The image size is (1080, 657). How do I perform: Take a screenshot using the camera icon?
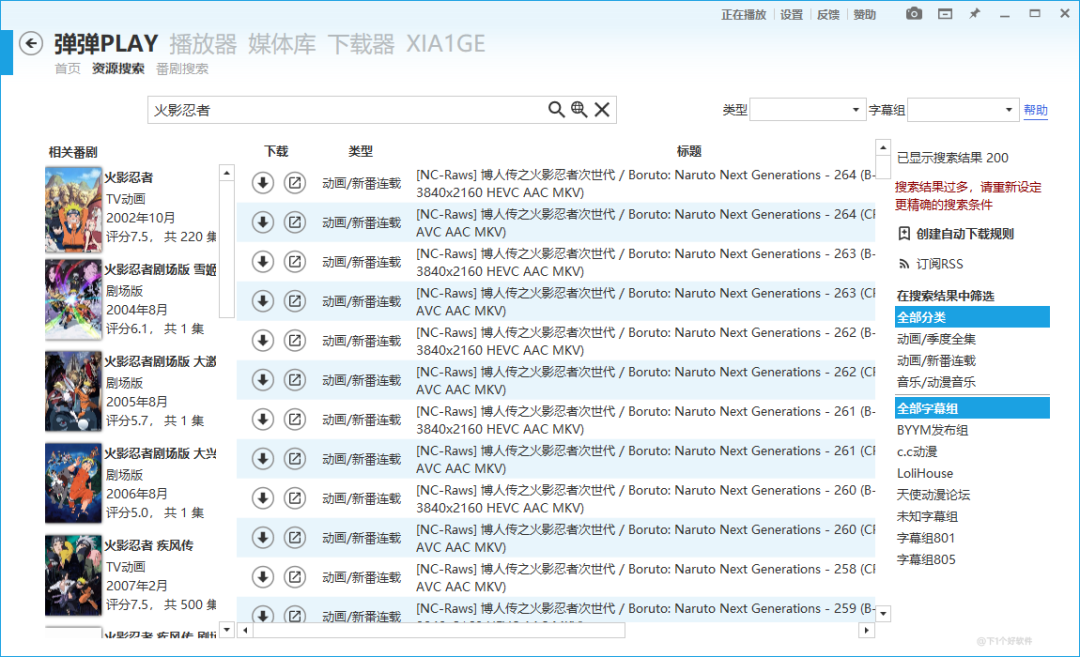pos(913,13)
